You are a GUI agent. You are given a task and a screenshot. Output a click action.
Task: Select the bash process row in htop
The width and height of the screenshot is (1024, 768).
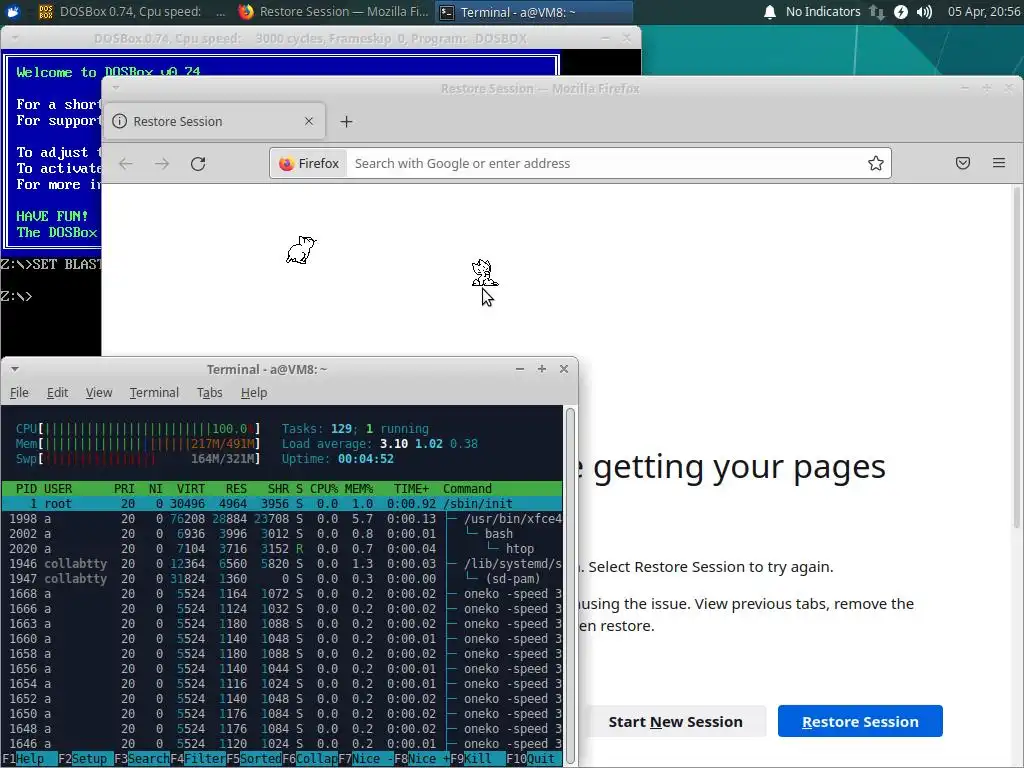[282, 534]
